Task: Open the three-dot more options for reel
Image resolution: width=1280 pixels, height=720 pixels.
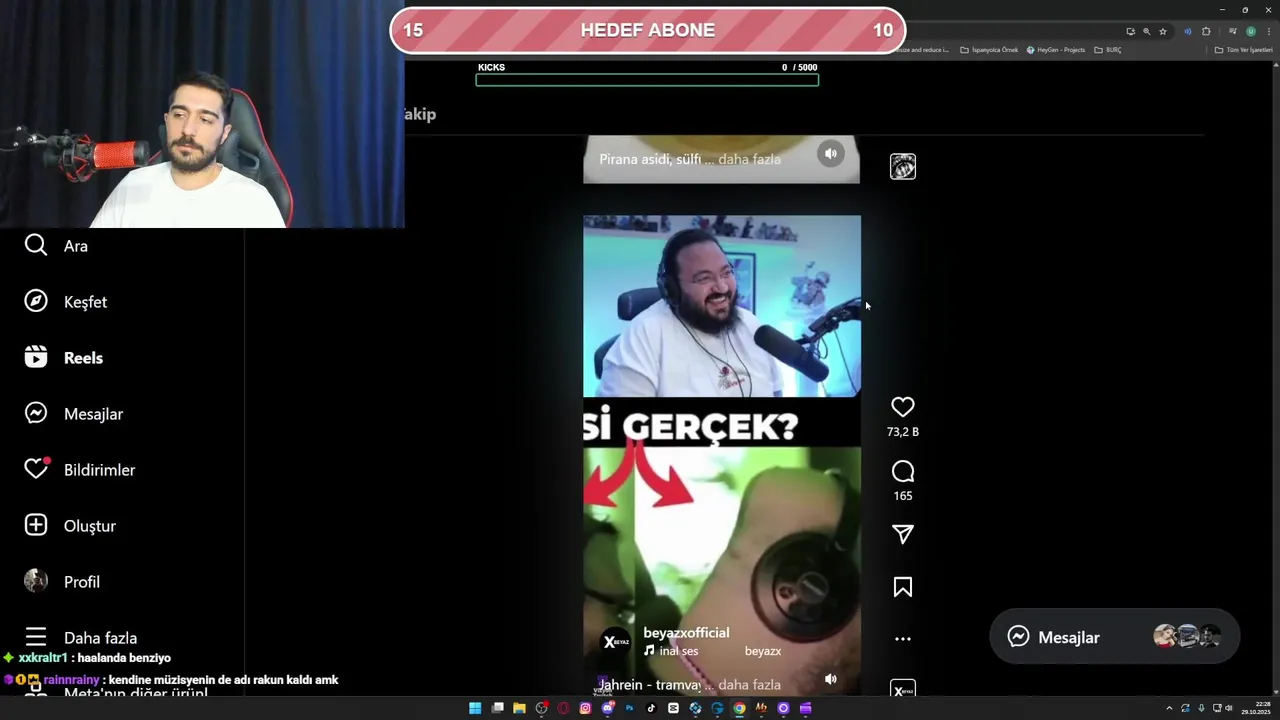Action: (903, 639)
